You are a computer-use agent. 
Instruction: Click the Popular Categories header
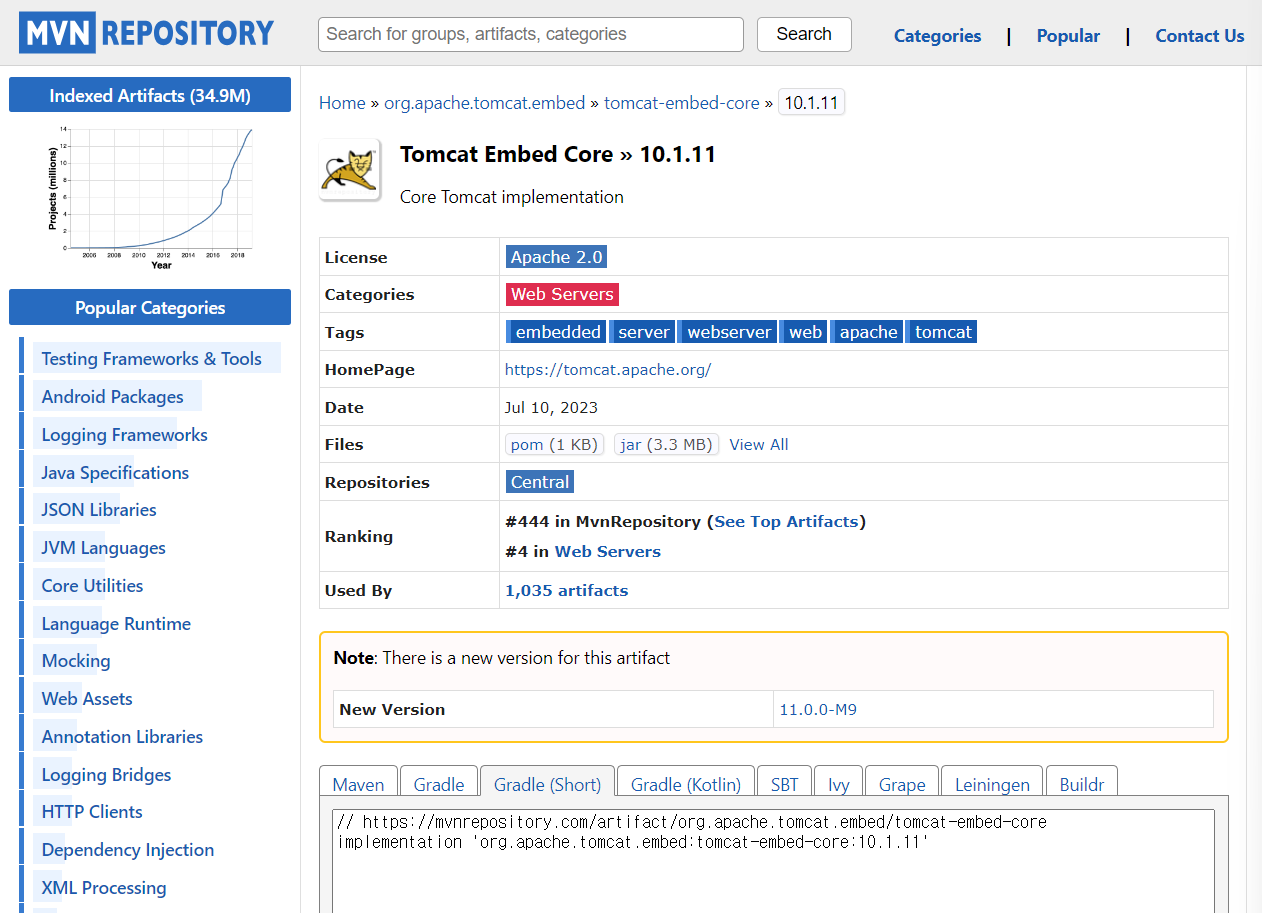(150, 307)
